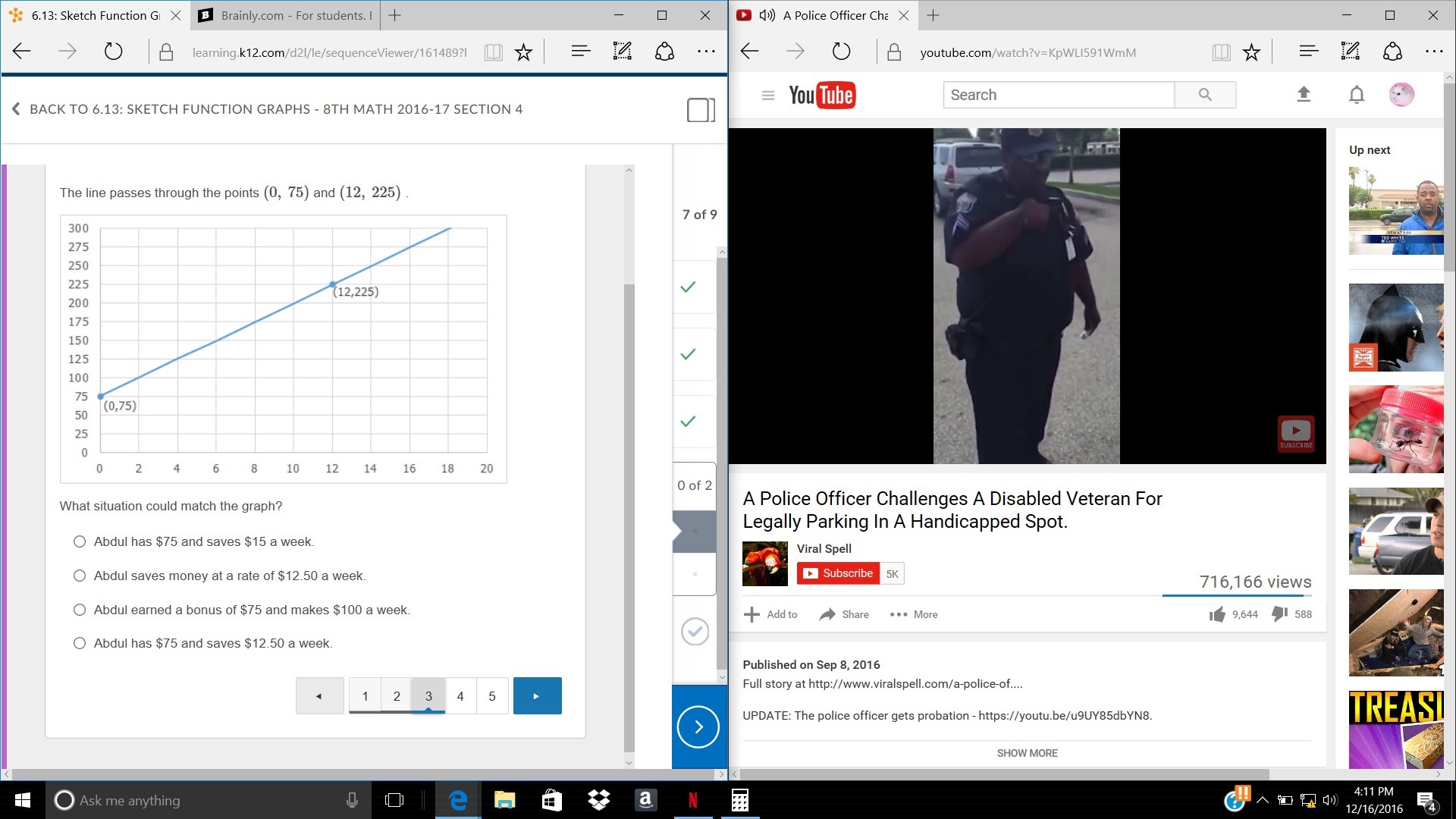Subscribe to the Viral Spell channel
The image size is (1456, 819).
[x=838, y=573]
